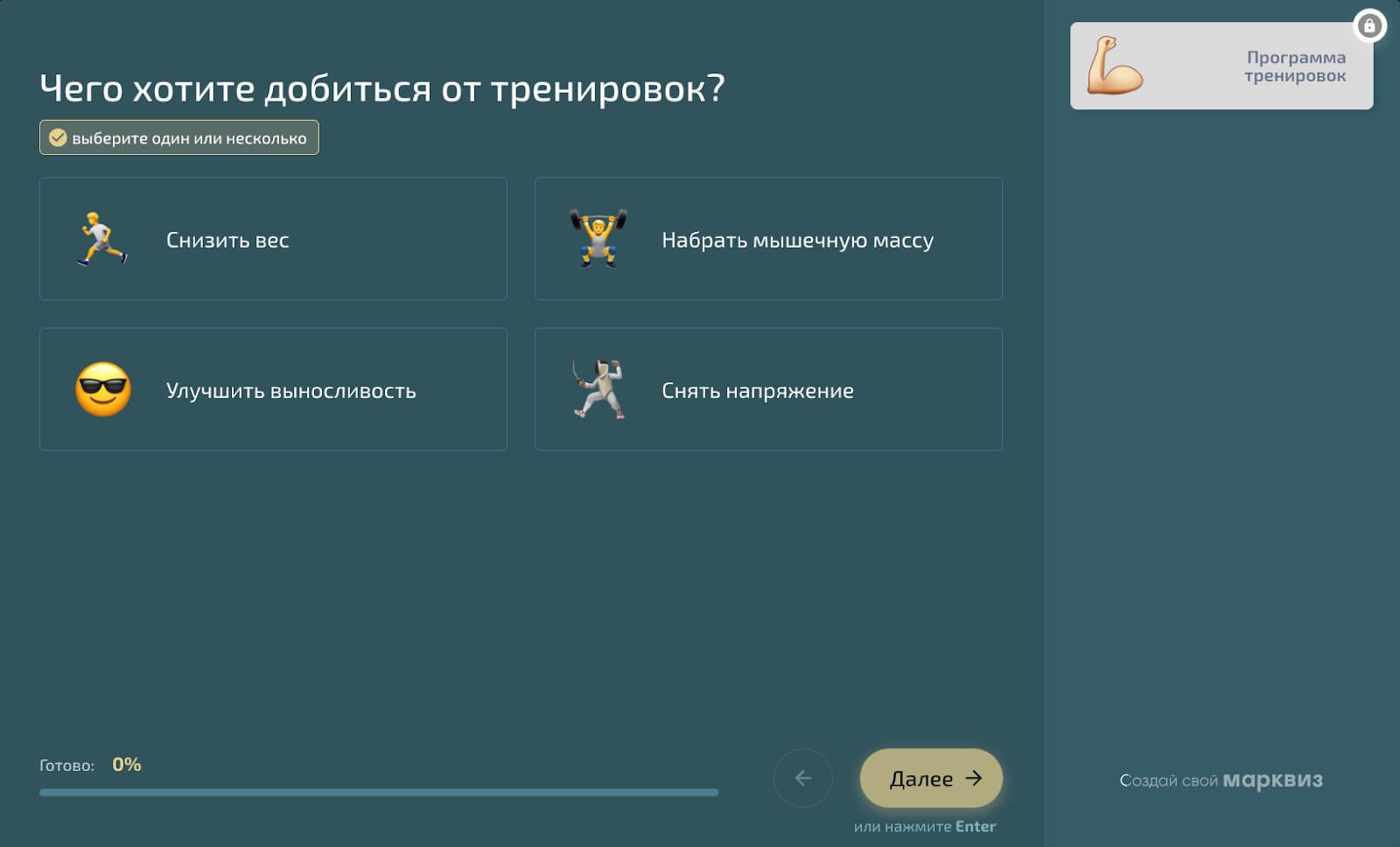1400x847 pixels.
Task: Click the 'Готово: 0%' progress label
Action: 90,764
